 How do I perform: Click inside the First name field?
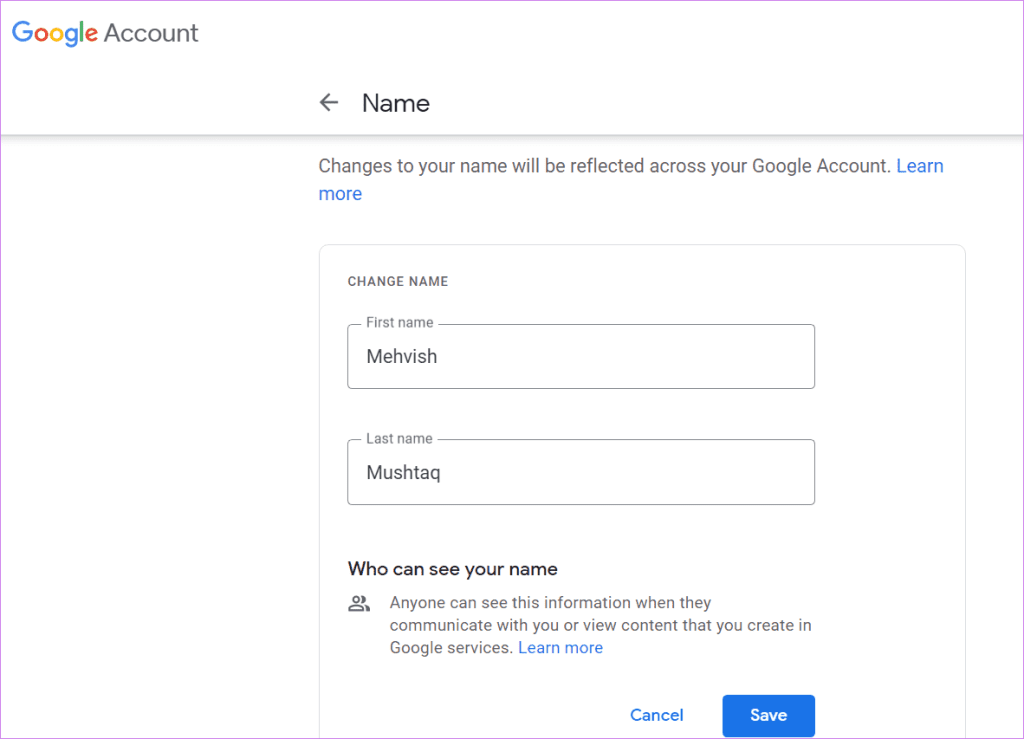580,357
